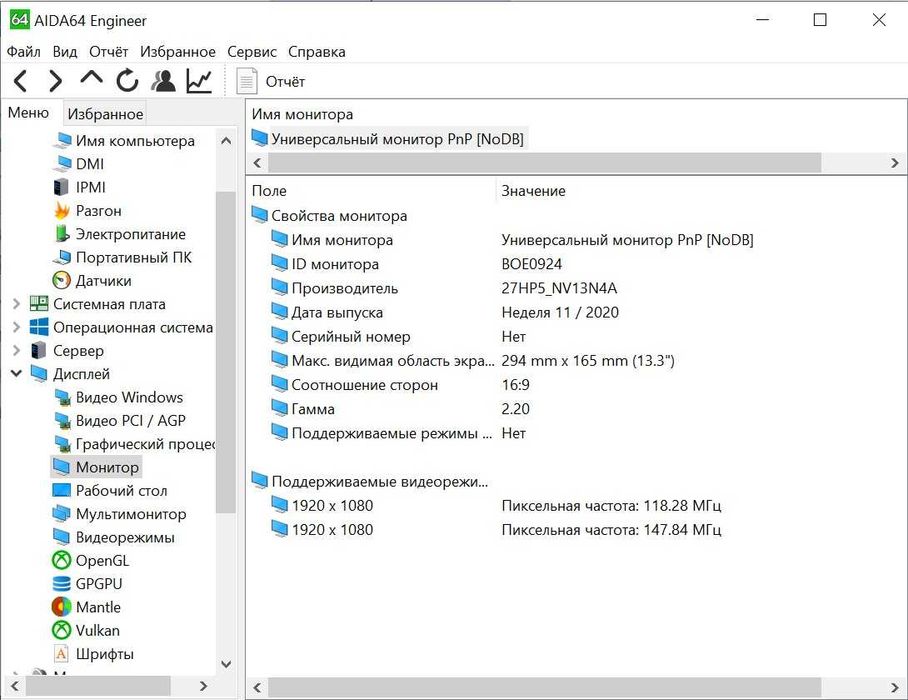Screen dimensions: 908x700
Task: Expand the Операционная система node
Action: point(16,327)
